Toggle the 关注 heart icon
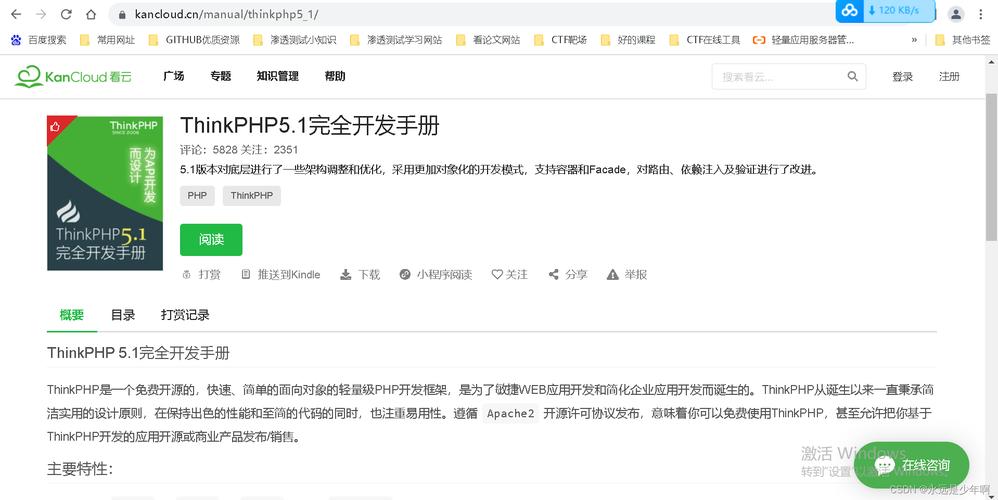The width and height of the screenshot is (998, 500). (x=497, y=274)
